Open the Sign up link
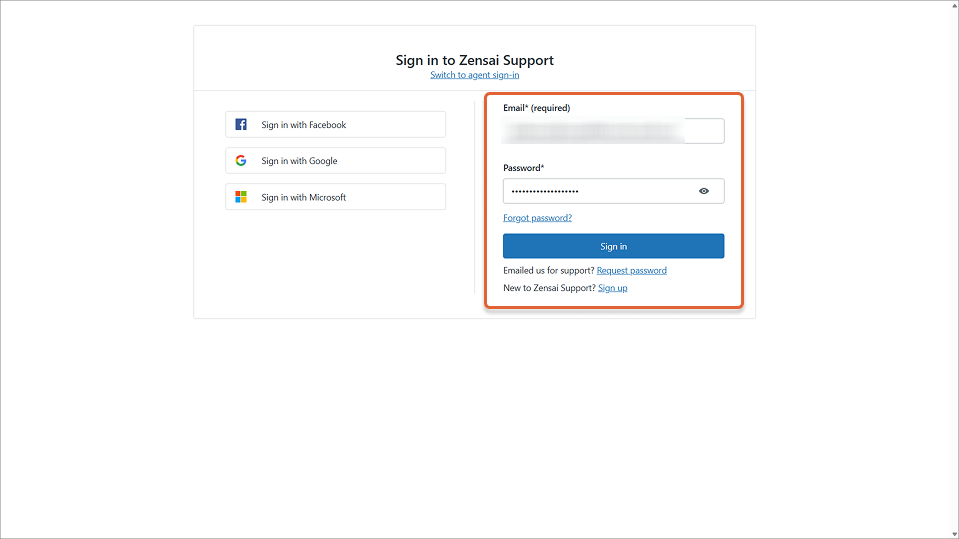Viewport: 959px width, 539px height. (613, 288)
